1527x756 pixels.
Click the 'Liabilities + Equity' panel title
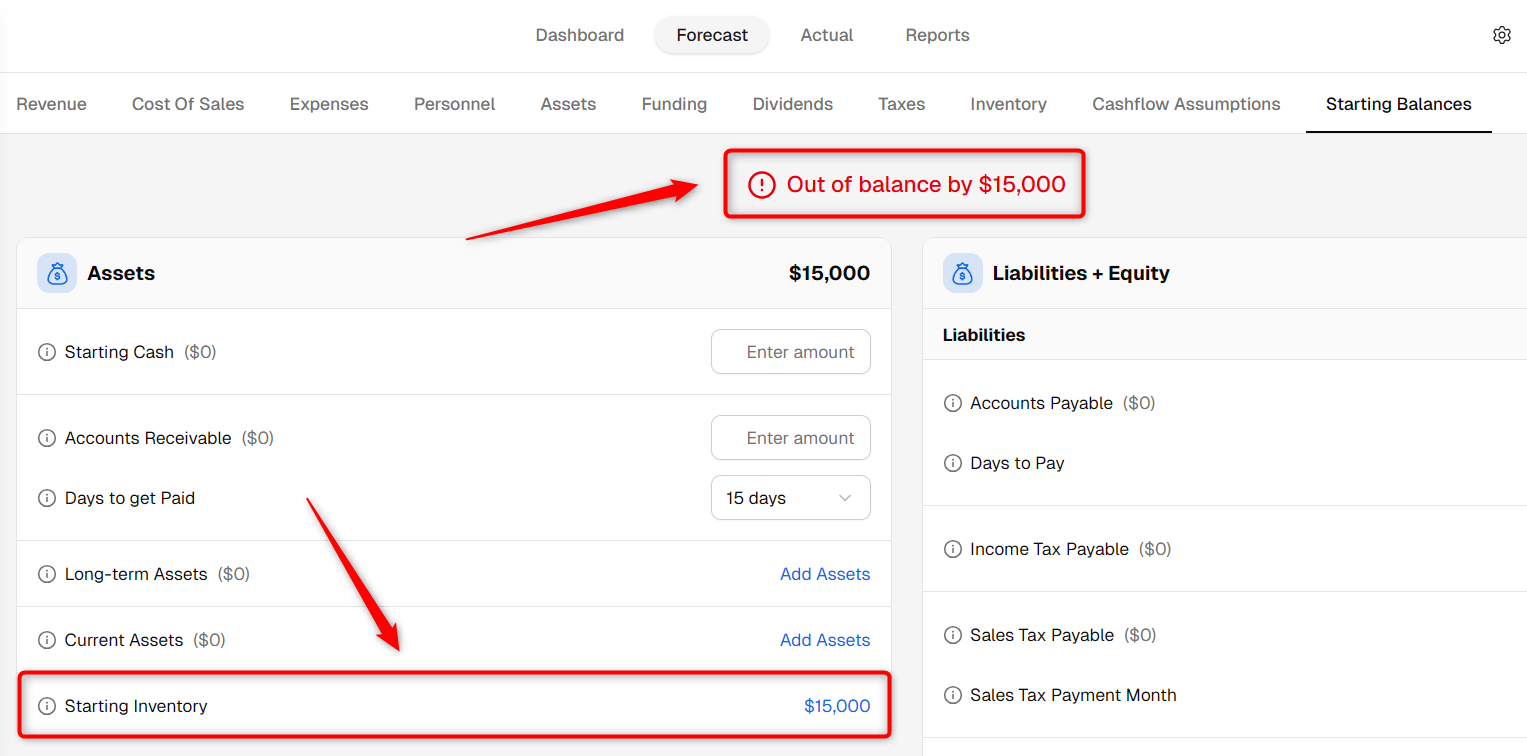pos(1081,273)
